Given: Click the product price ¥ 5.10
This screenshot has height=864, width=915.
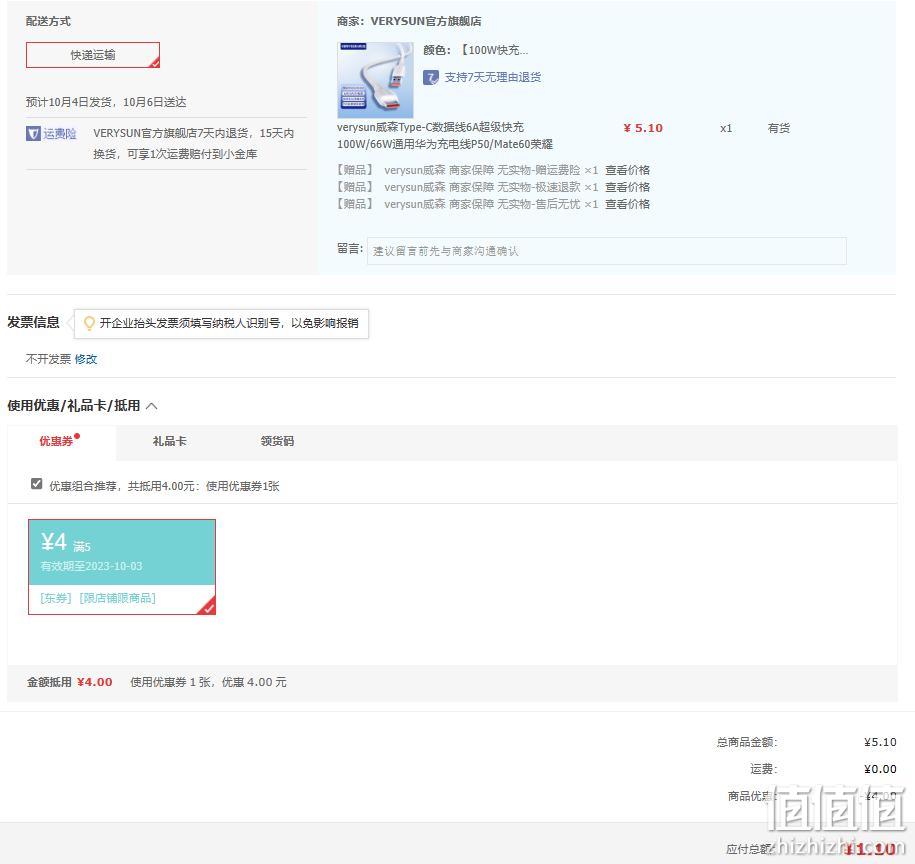Looking at the screenshot, I should 643,128.
